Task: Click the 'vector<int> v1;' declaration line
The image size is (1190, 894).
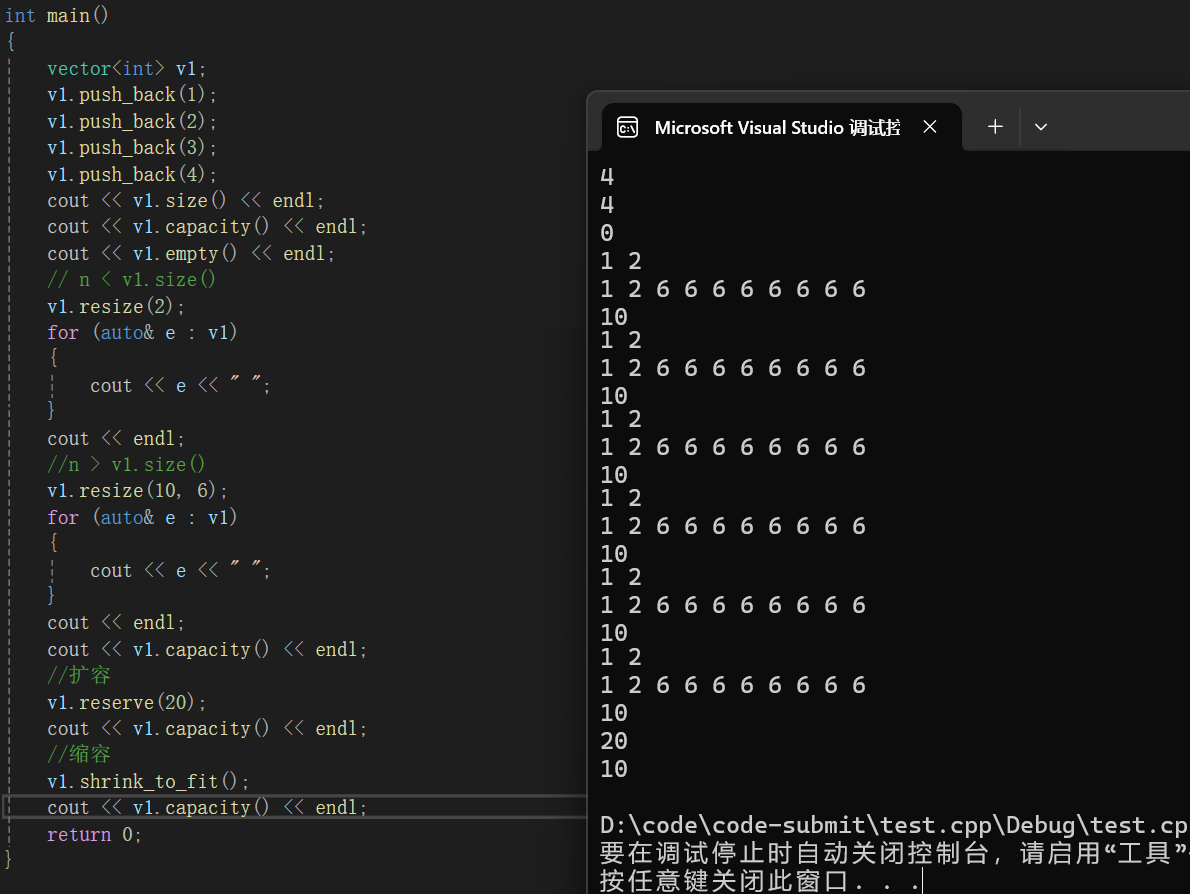Action: point(126,68)
